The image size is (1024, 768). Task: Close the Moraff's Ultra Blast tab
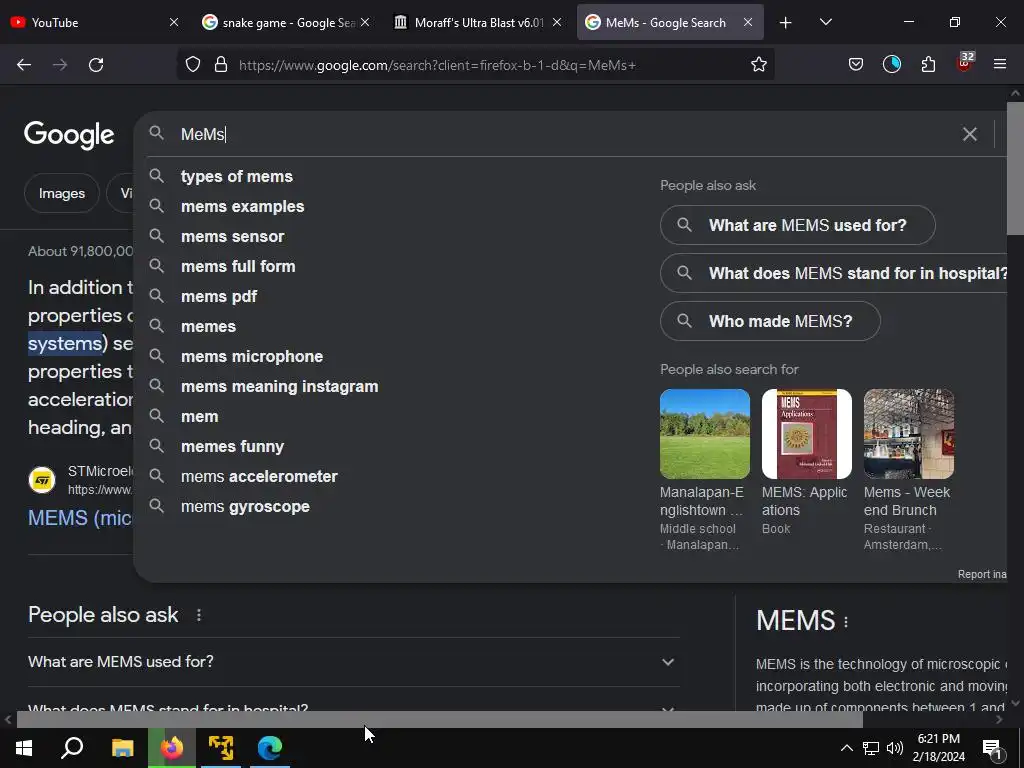tap(556, 23)
